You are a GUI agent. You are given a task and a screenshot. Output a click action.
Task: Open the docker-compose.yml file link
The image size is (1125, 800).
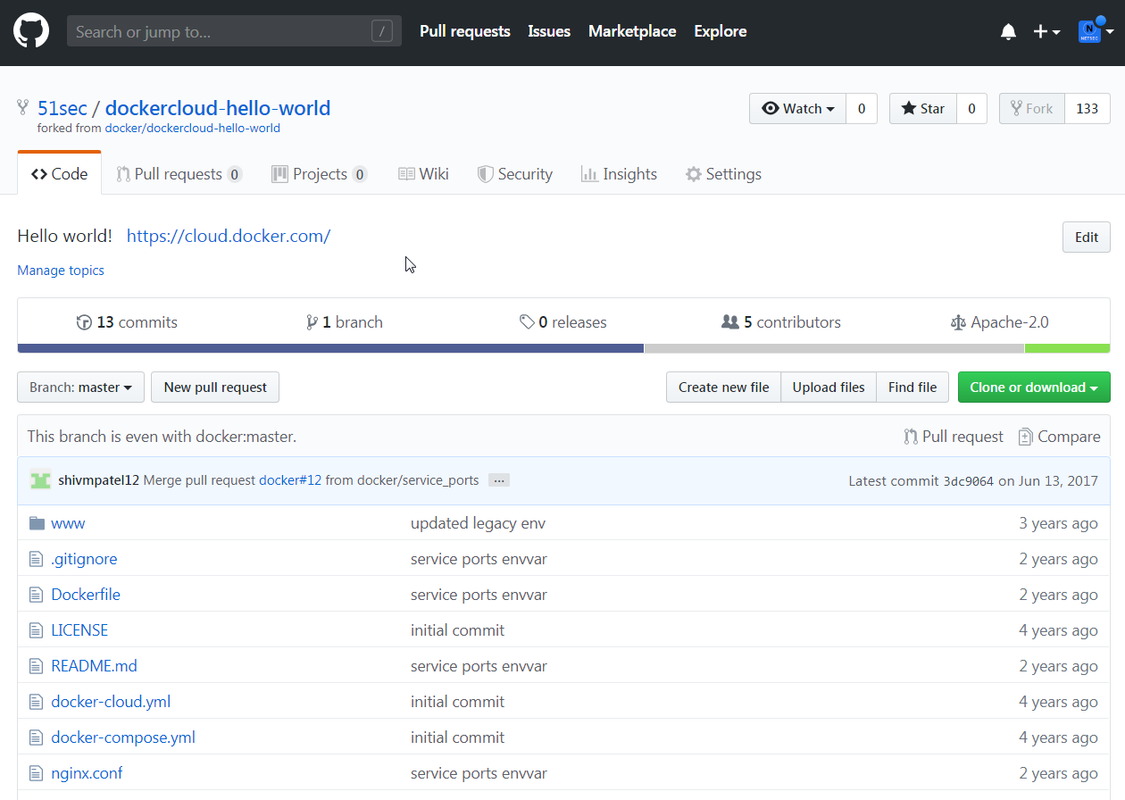coord(123,738)
